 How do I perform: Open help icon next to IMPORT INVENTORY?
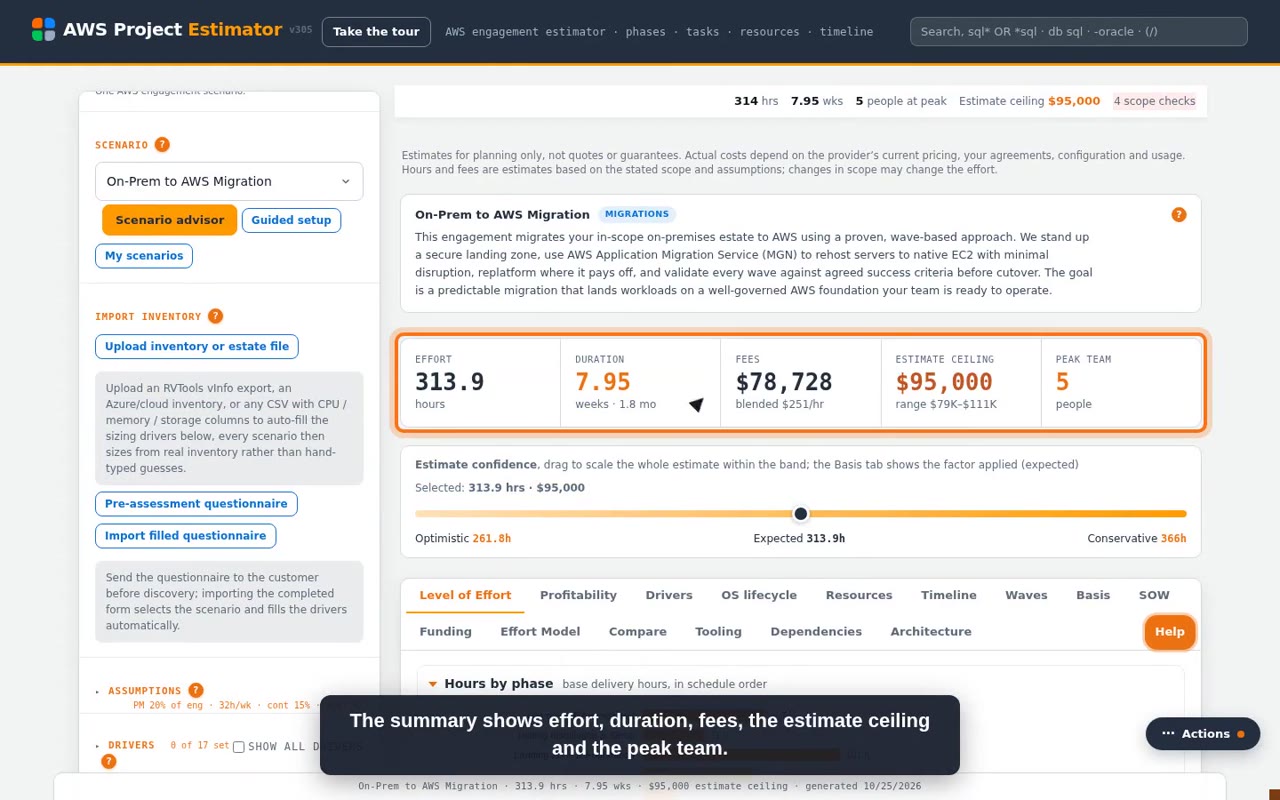point(215,316)
